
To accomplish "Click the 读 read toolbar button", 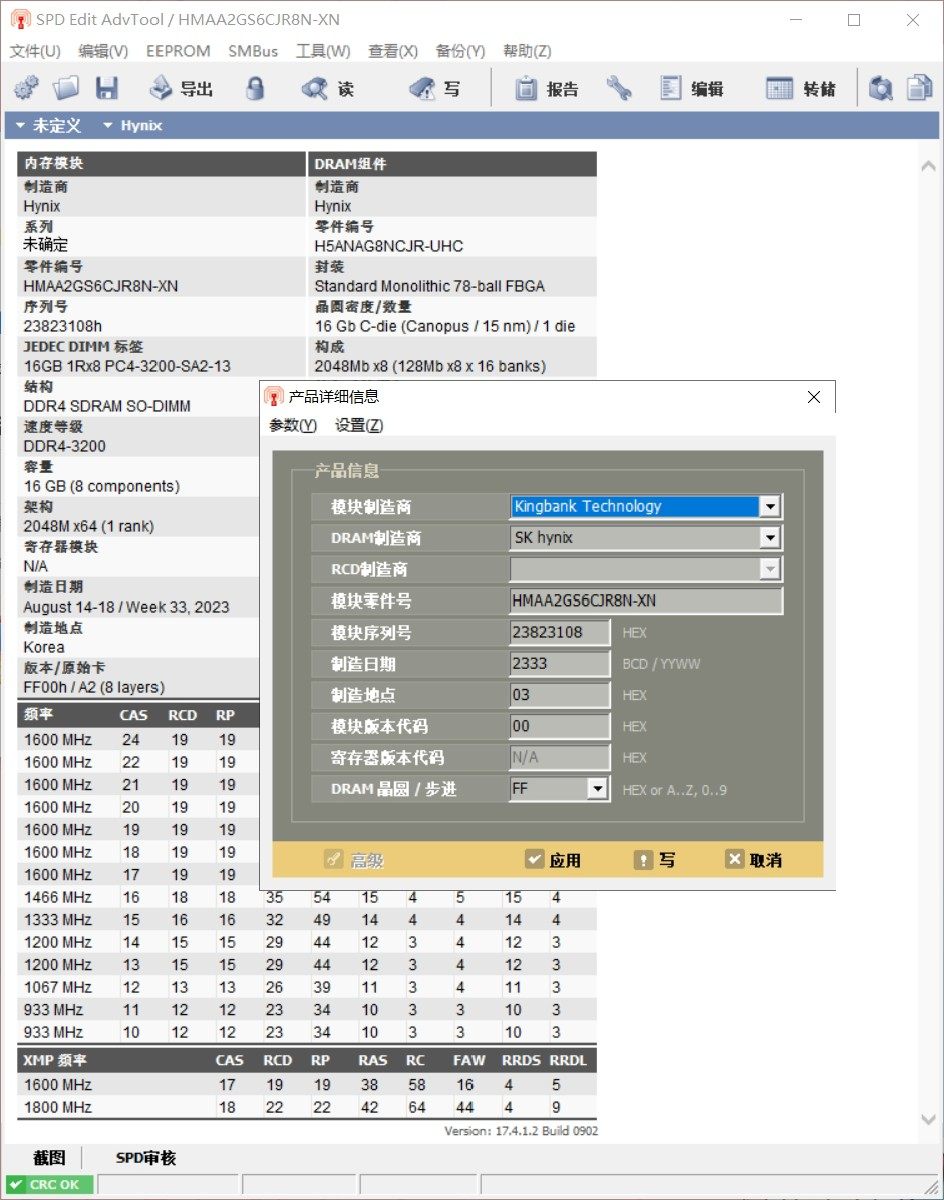I will (x=327, y=88).
